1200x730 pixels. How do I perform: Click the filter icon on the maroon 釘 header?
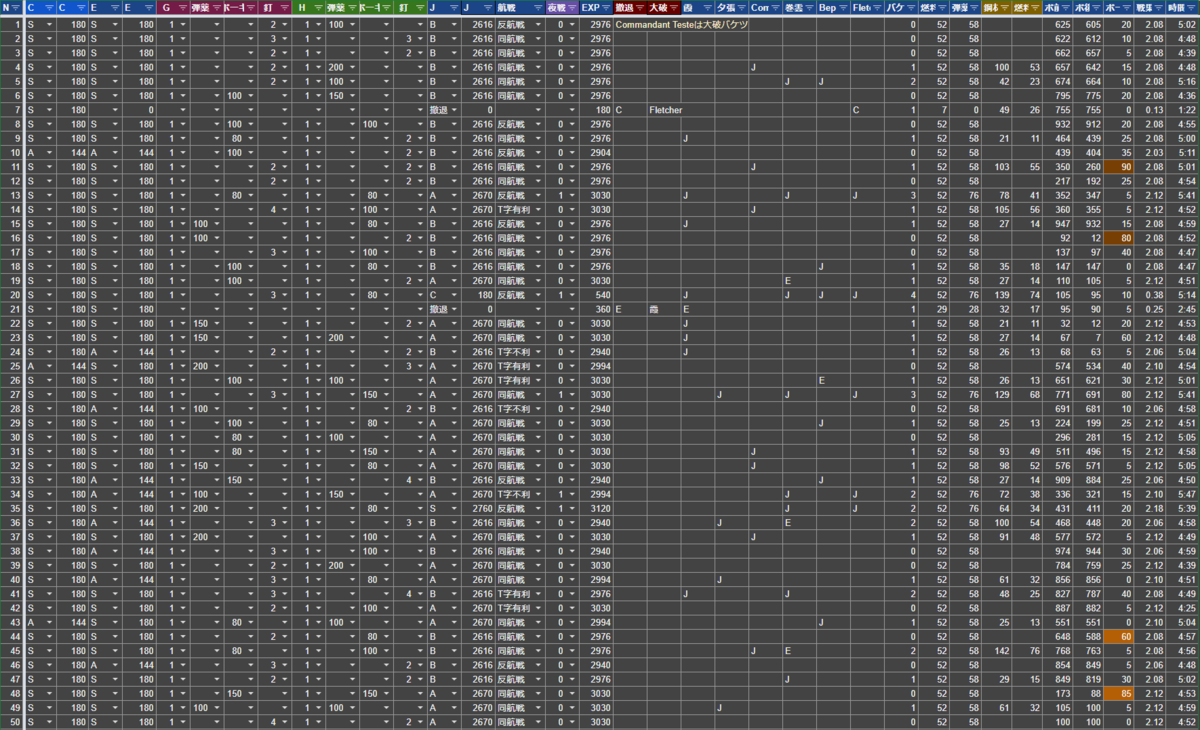pyautogui.click(x=283, y=8)
